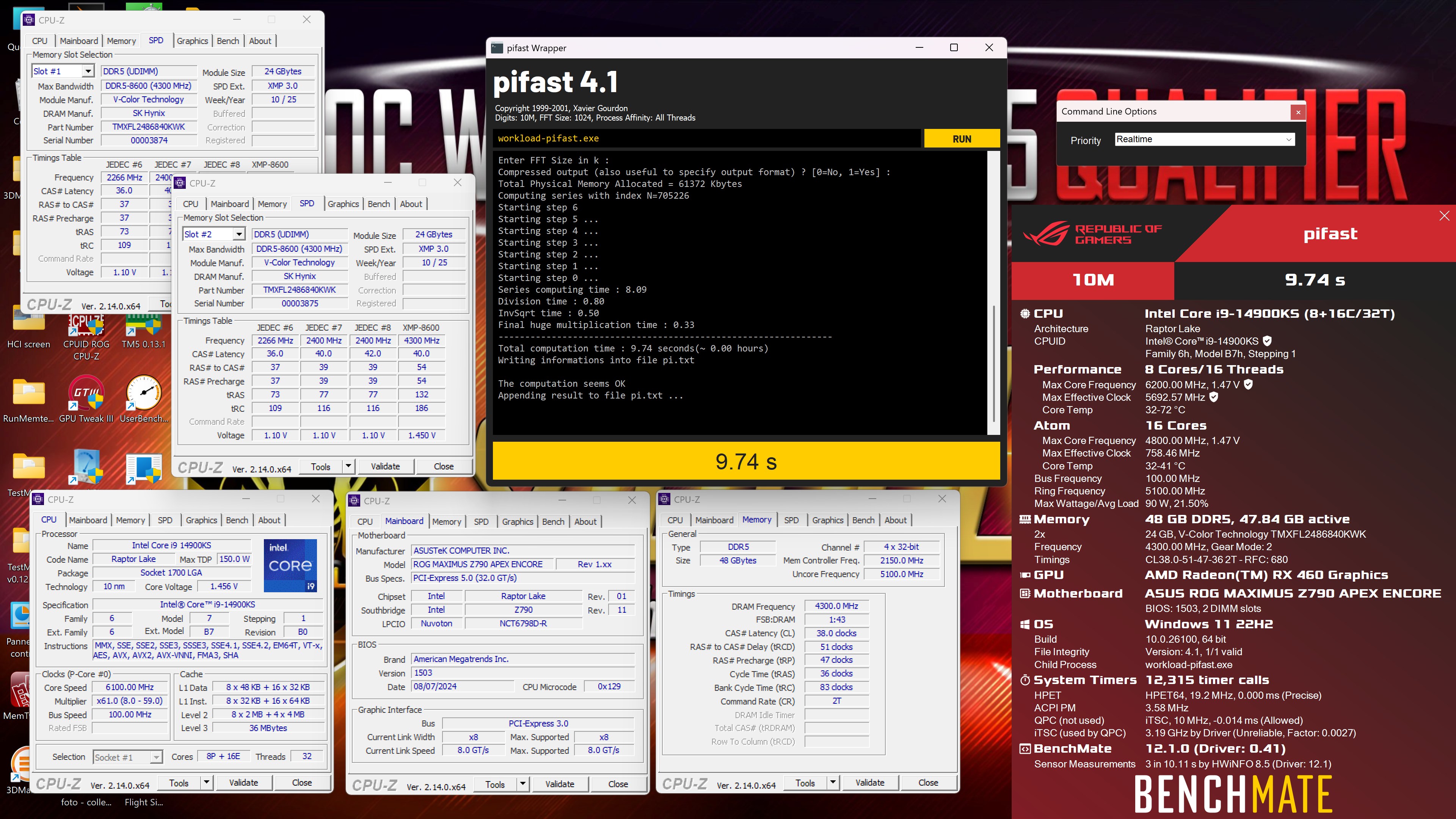Image resolution: width=1456 pixels, height=819 pixels.
Task: Click the CPU section chip icon in BenchMate
Action: (x=1025, y=314)
